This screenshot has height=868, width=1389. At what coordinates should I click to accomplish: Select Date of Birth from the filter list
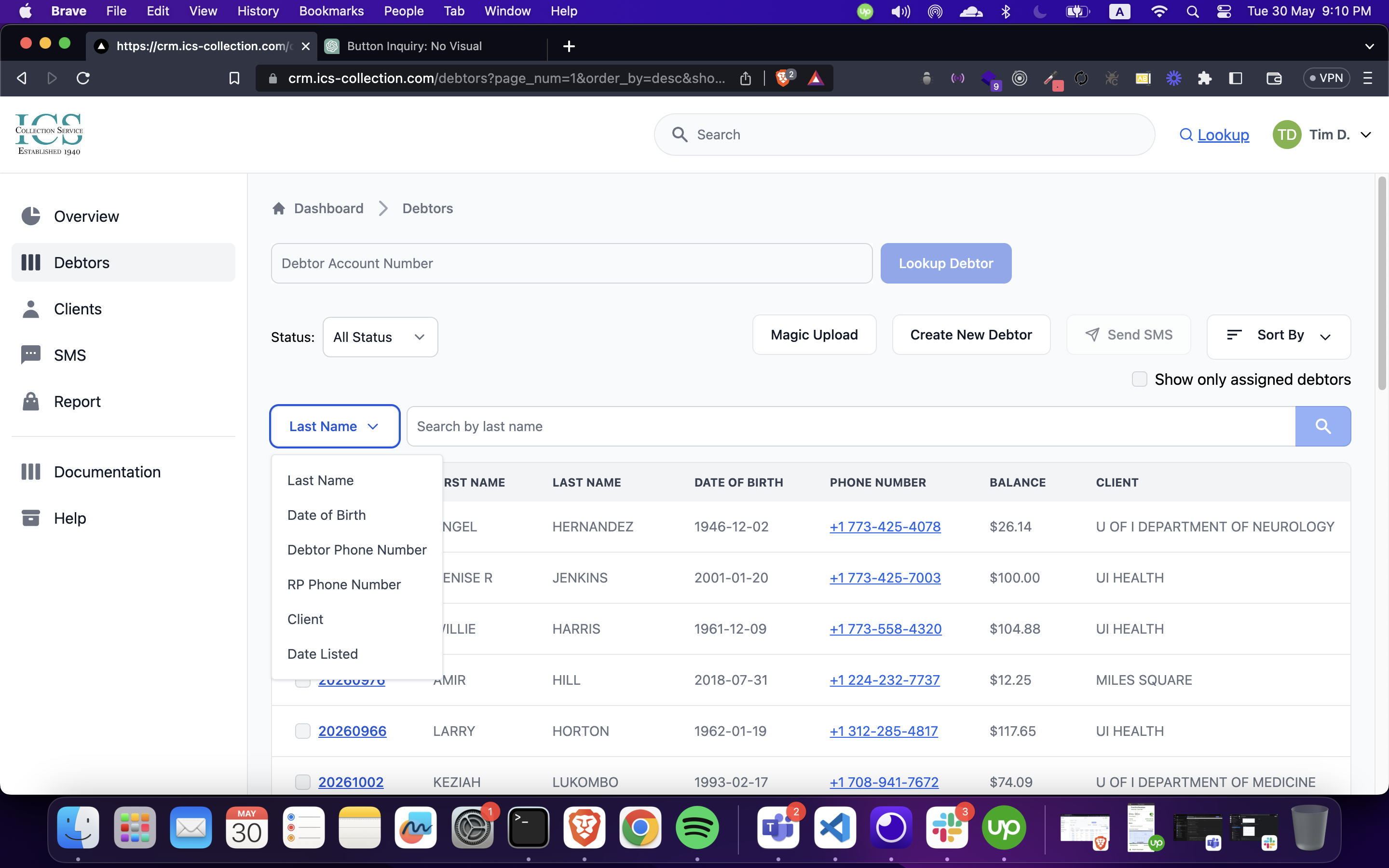(326, 515)
